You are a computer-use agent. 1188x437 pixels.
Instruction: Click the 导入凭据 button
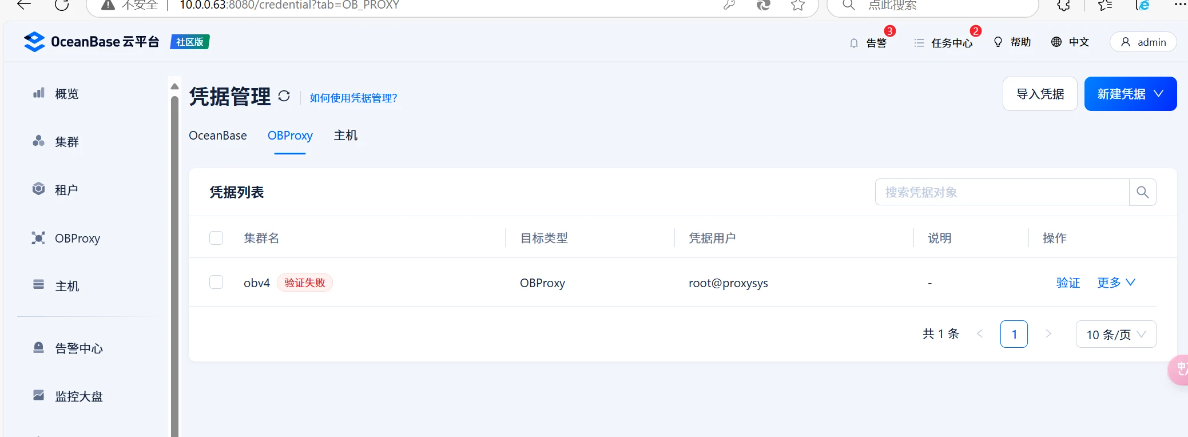pos(1040,94)
